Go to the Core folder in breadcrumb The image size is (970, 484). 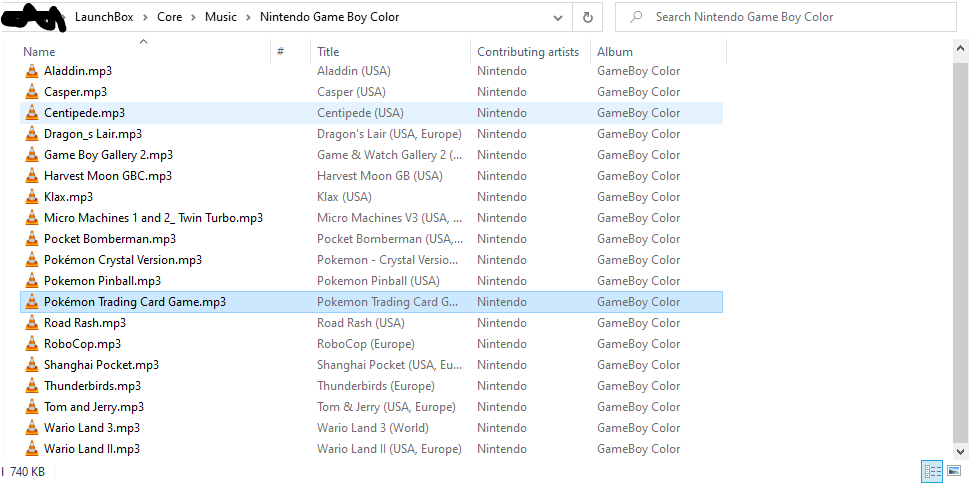click(170, 17)
